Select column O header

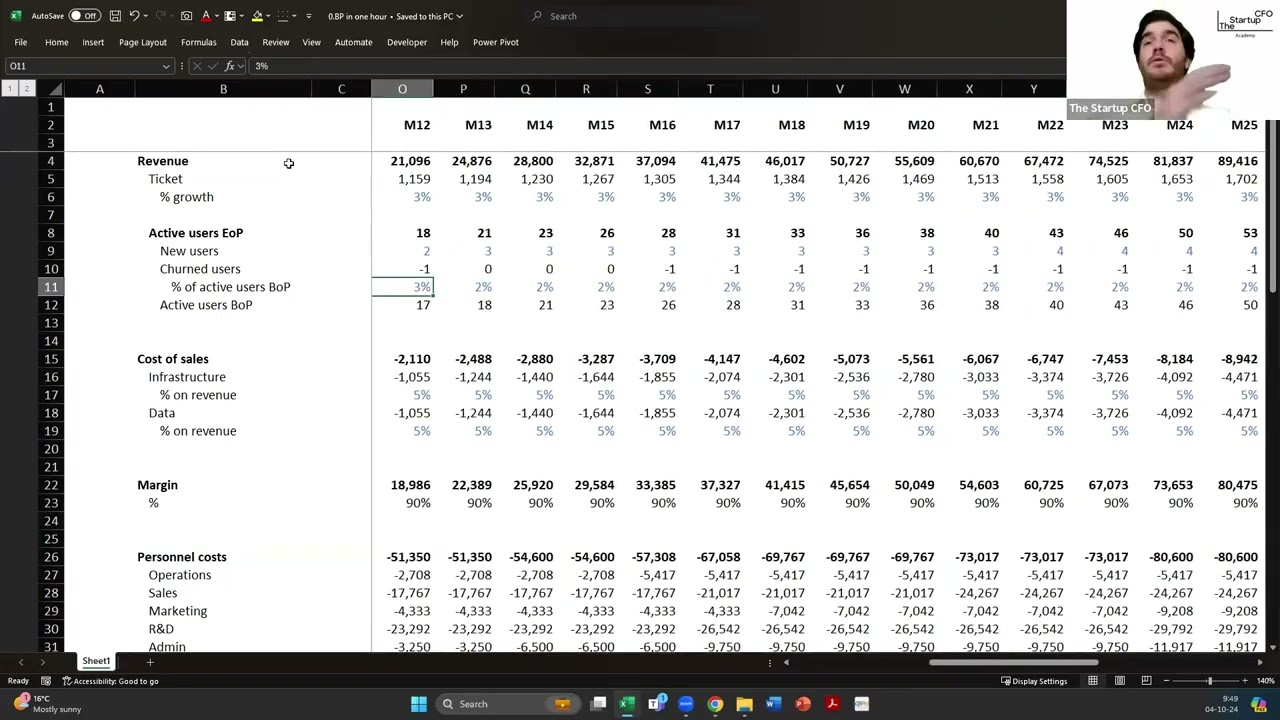click(x=402, y=89)
